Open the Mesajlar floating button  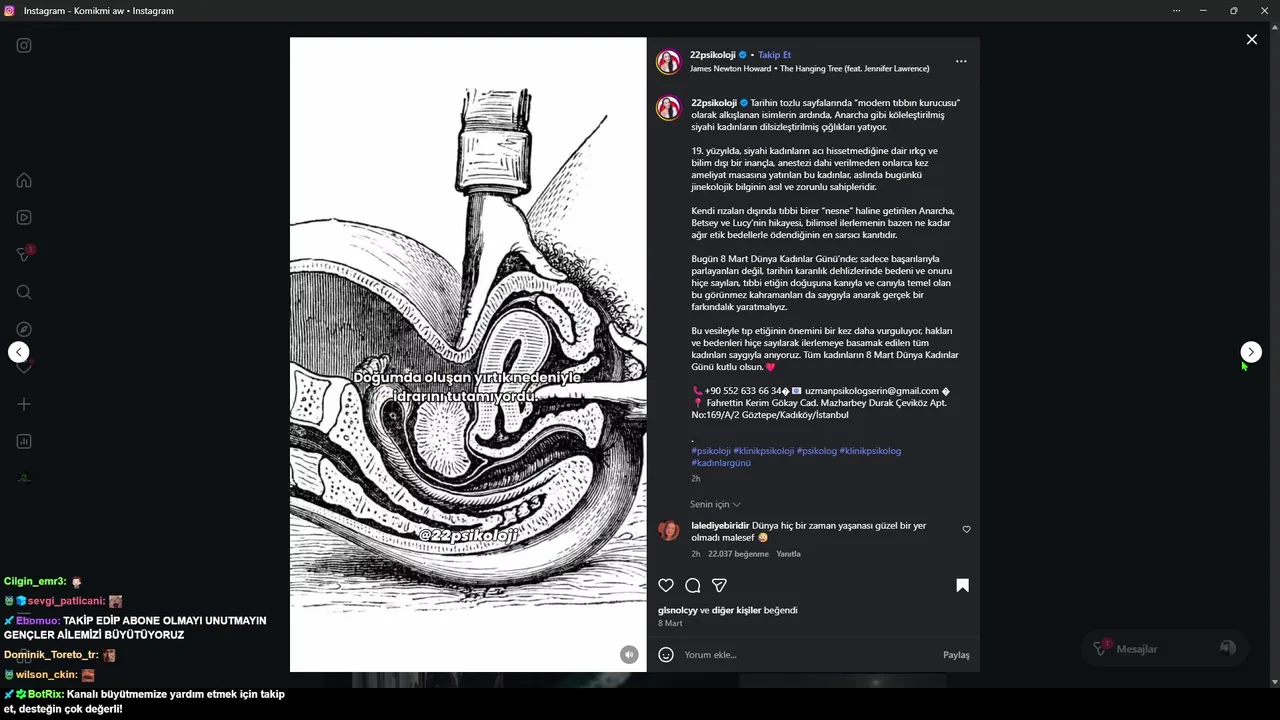tap(1164, 649)
